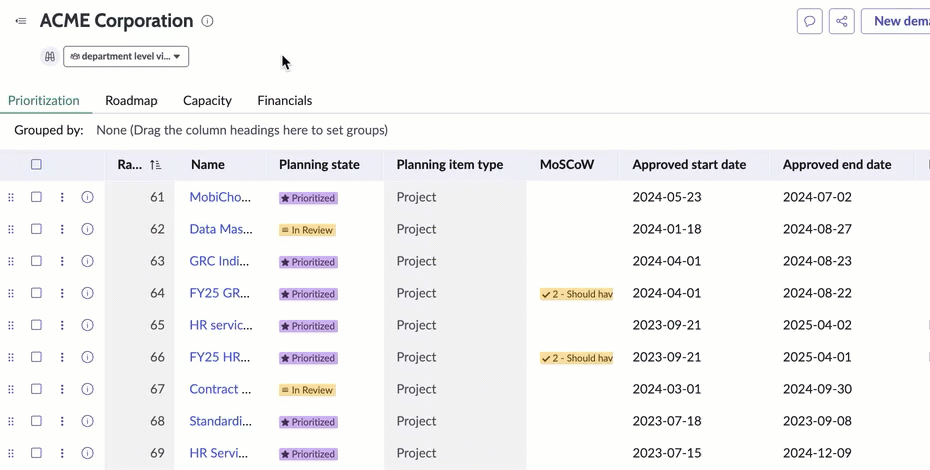
Task: Click the share icon button
Action: pos(842,21)
